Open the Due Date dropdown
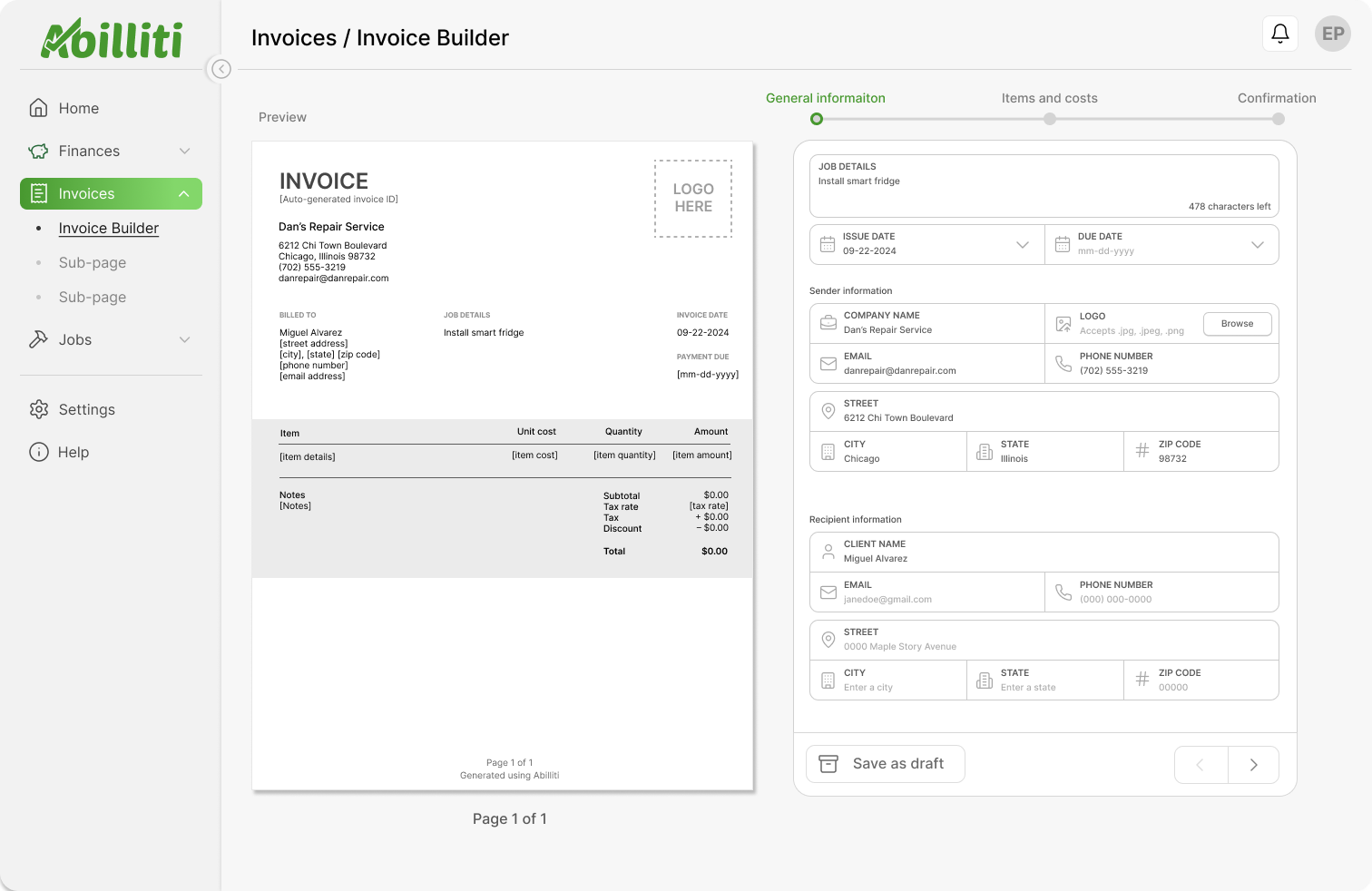Image resolution: width=1372 pixels, height=891 pixels. pos(1257,244)
